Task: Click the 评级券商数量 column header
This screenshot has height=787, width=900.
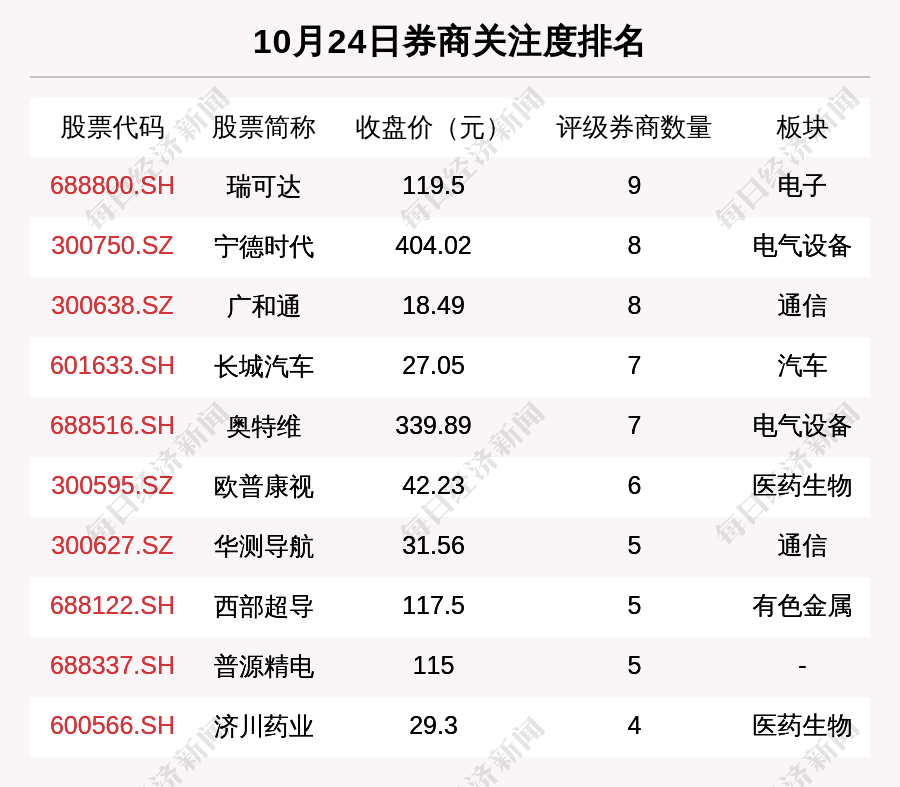Action: click(634, 127)
